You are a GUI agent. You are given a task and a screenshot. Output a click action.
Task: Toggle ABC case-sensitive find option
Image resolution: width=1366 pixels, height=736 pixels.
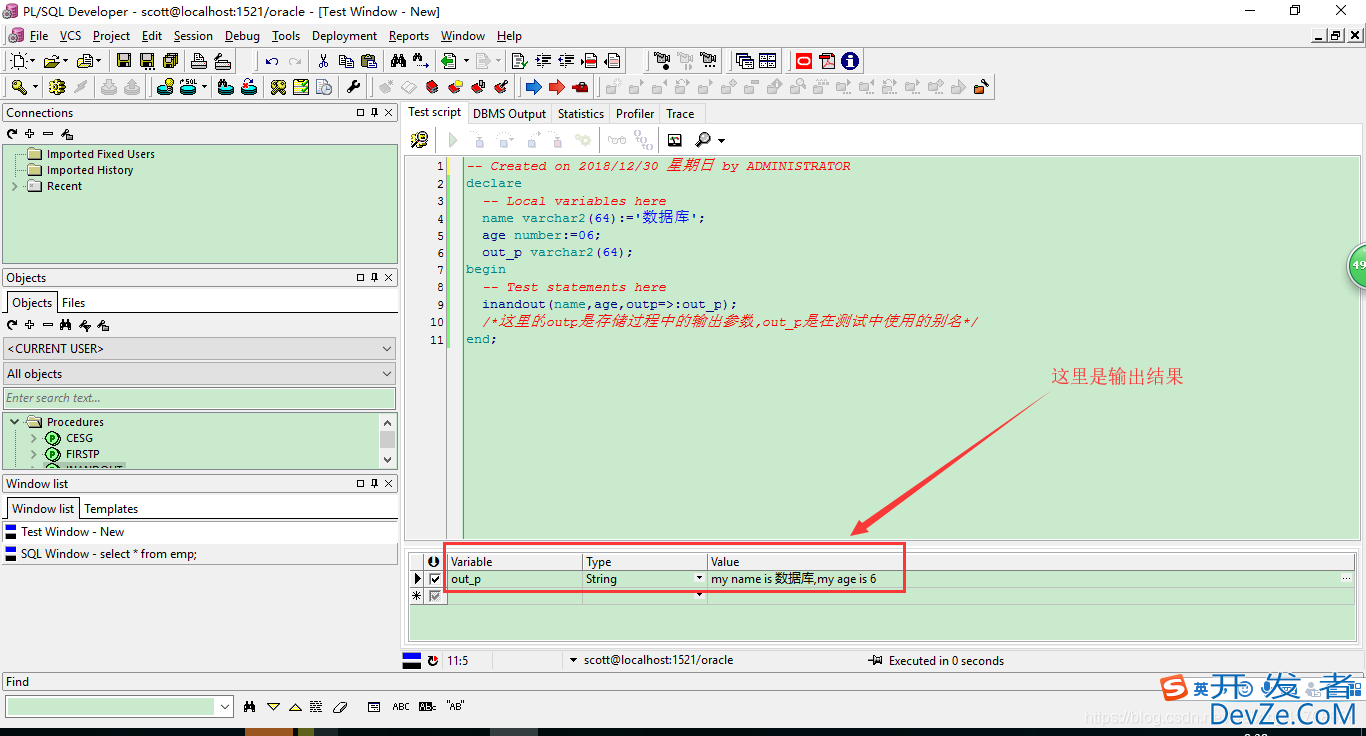[401, 706]
